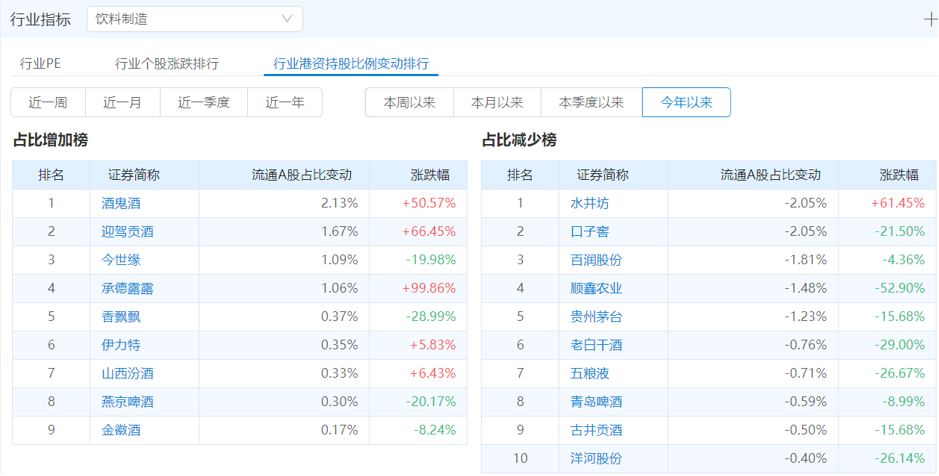Click the -26.14% value for 洋河股份
Viewport: 939px width, 476px height.
[x=899, y=459]
